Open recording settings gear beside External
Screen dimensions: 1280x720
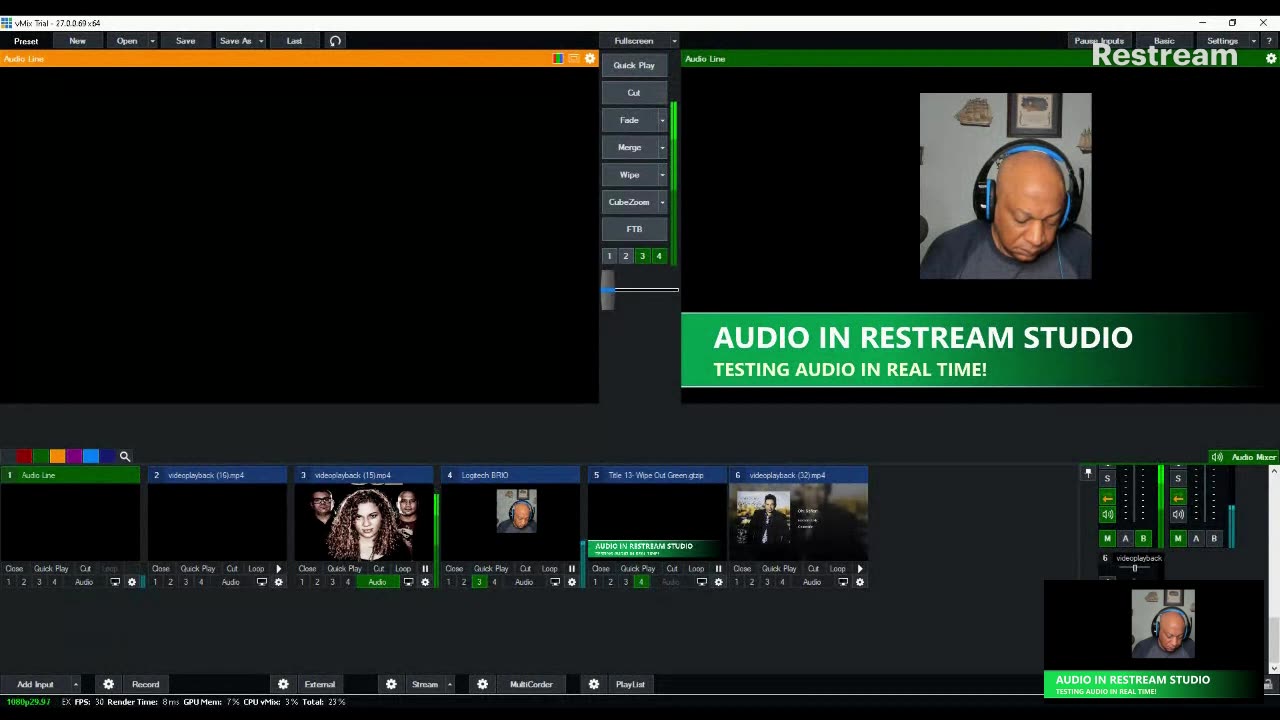pyautogui.click(x=283, y=684)
